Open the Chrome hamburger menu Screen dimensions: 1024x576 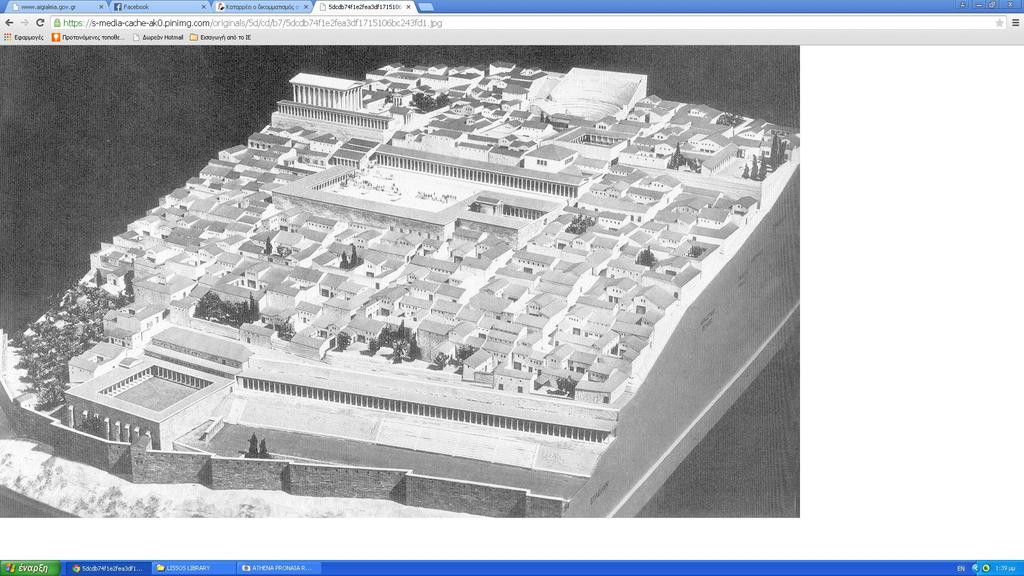1016,23
